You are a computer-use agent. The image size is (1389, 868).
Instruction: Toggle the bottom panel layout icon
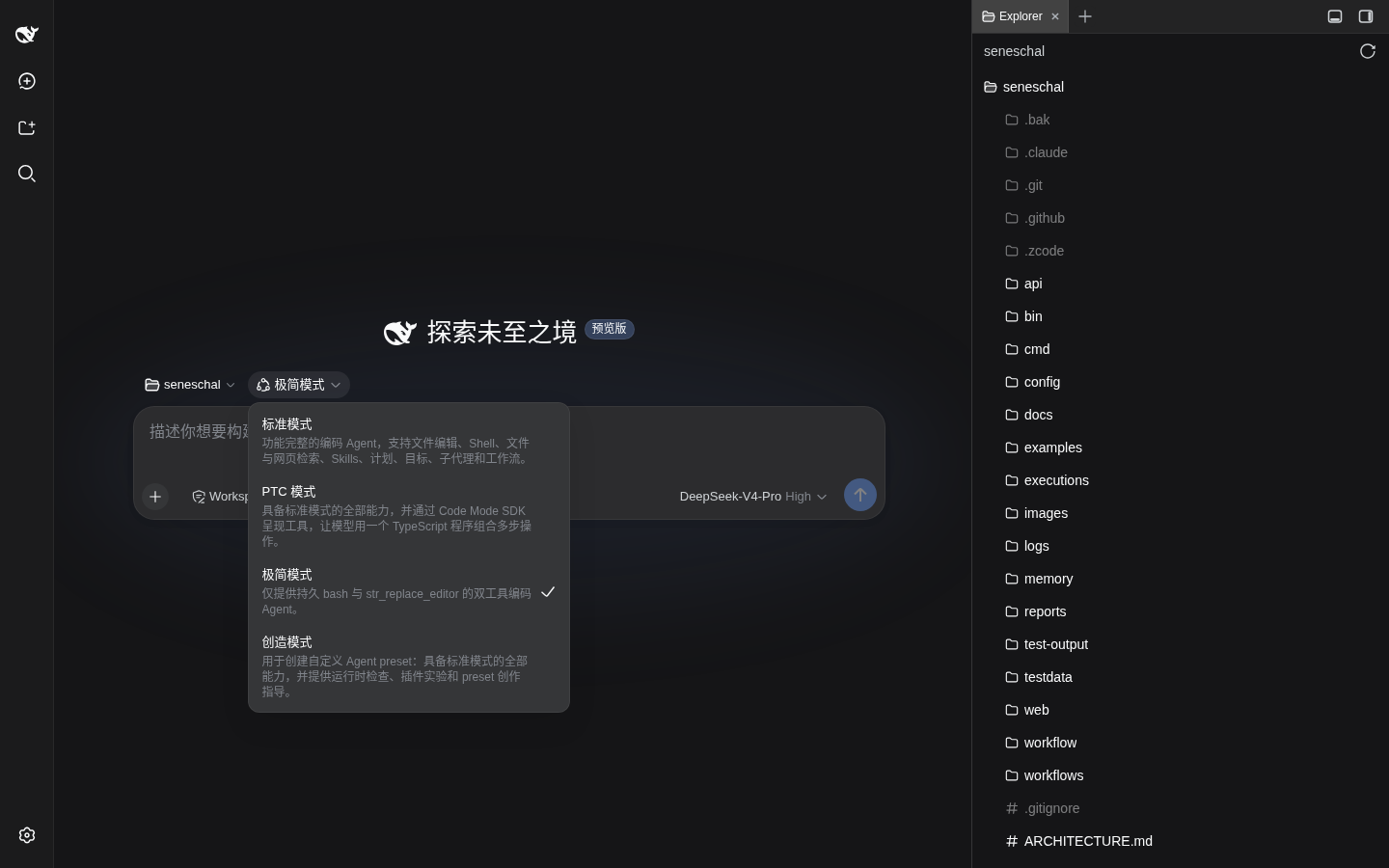click(x=1335, y=16)
